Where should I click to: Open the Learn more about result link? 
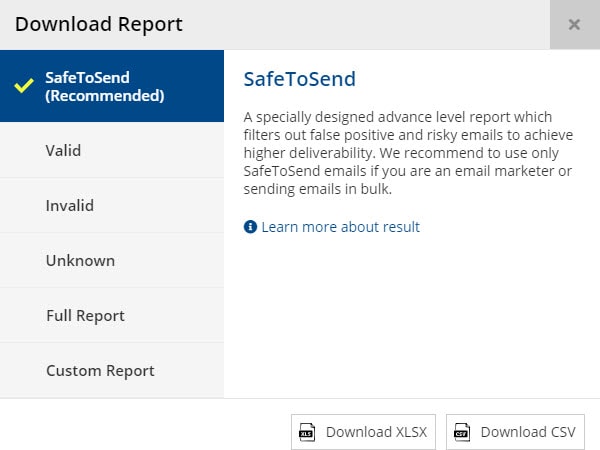coord(340,227)
